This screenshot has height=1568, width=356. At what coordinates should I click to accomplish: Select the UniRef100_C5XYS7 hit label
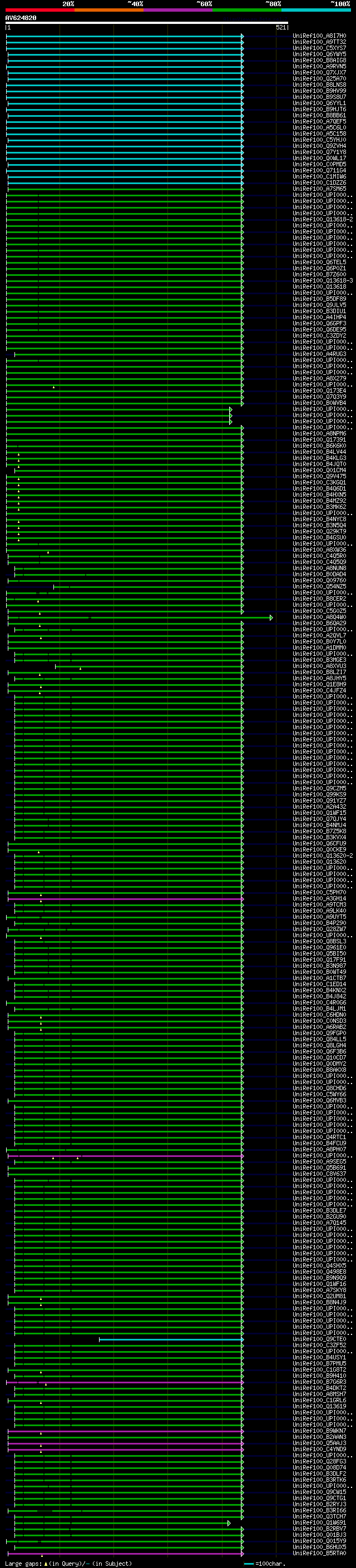tap(319, 48)
